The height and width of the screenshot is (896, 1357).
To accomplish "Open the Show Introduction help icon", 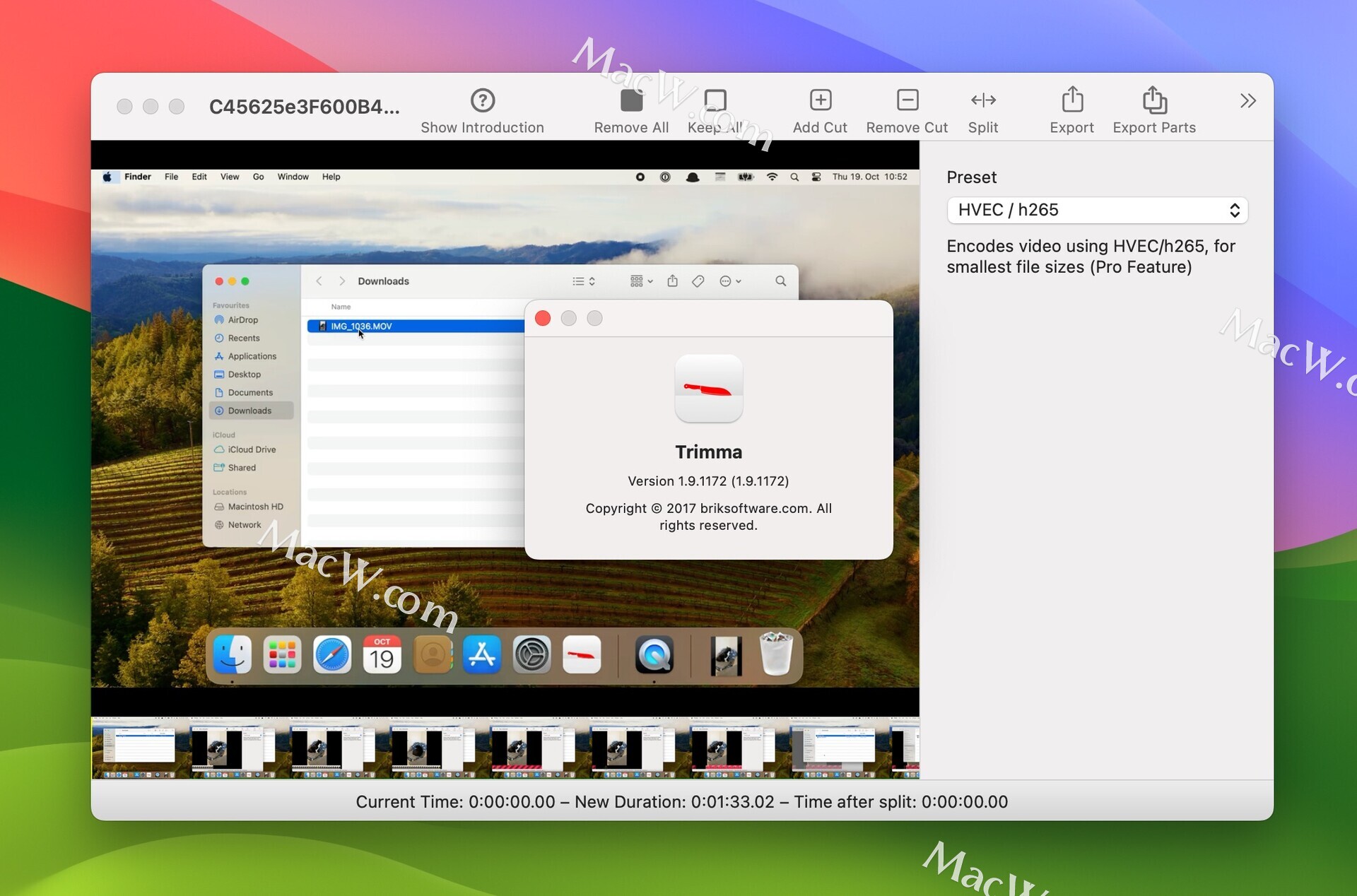I will coord(483,100).
